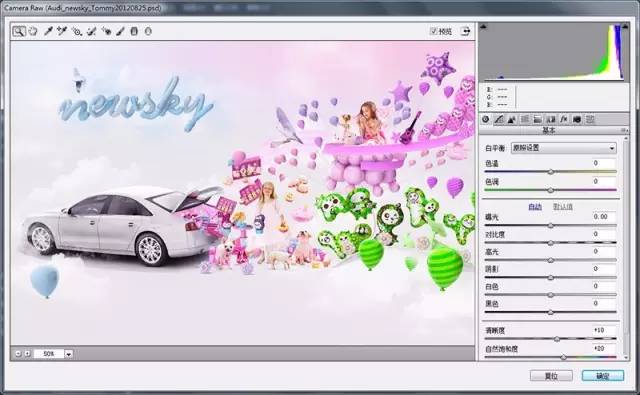Viewport: 640px width, 395px height.
Task: Click the 自然饱和度 value field +20
Action: tap(603, 348)
